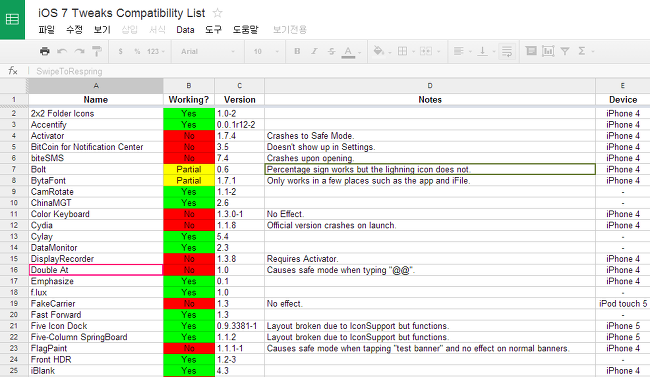Click the 'Working?' header cell
The height and width of the screenshot is (377, 650).
189,100
